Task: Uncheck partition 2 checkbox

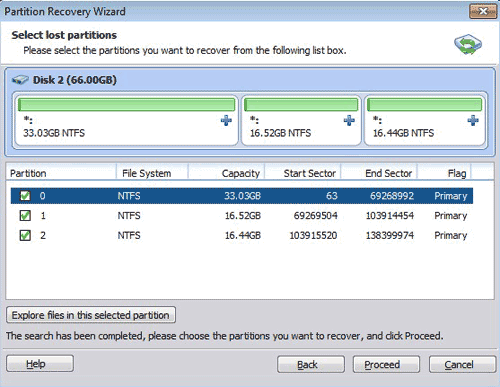Action: [25, 236]
